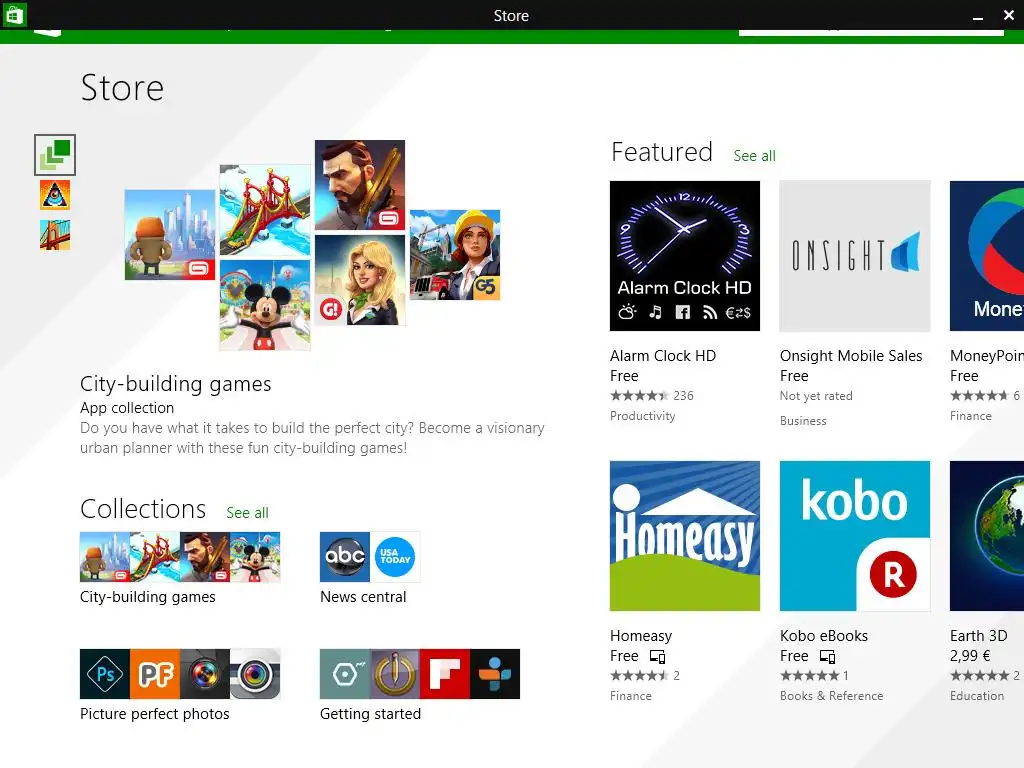
Task: Open MoneyPoint app tile
Action: (987, 256)
